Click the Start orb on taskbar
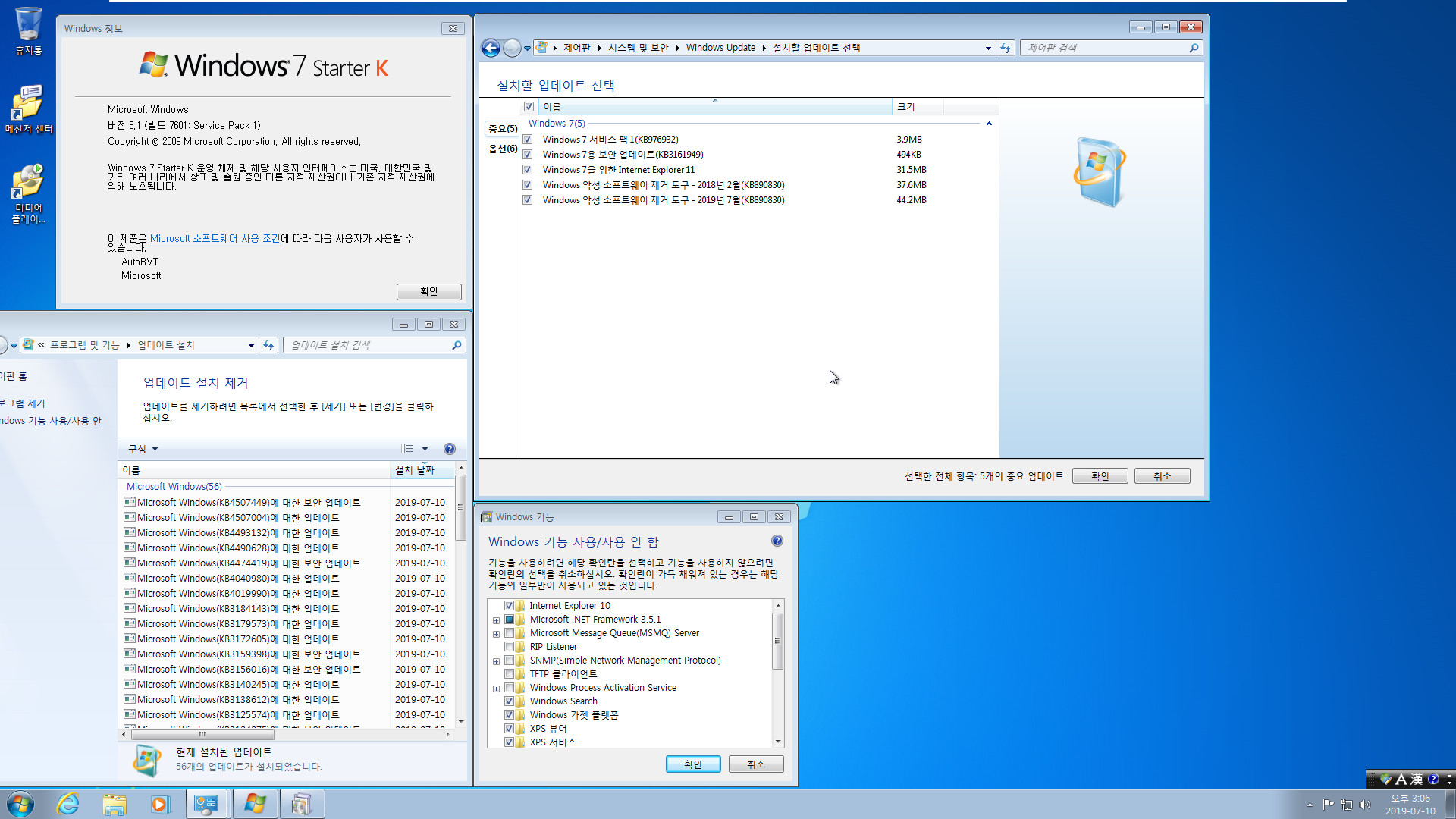 point(20,804)
